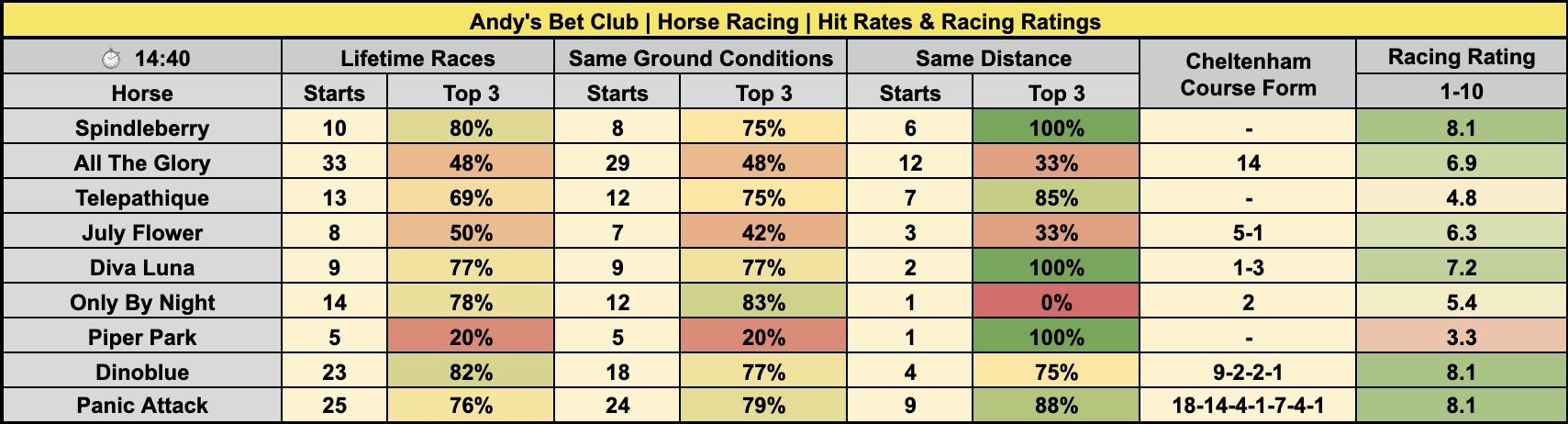Select the Spindleberry horse name cell
Viewport: 1568px width, 424px height.
(x=142, y=128)
